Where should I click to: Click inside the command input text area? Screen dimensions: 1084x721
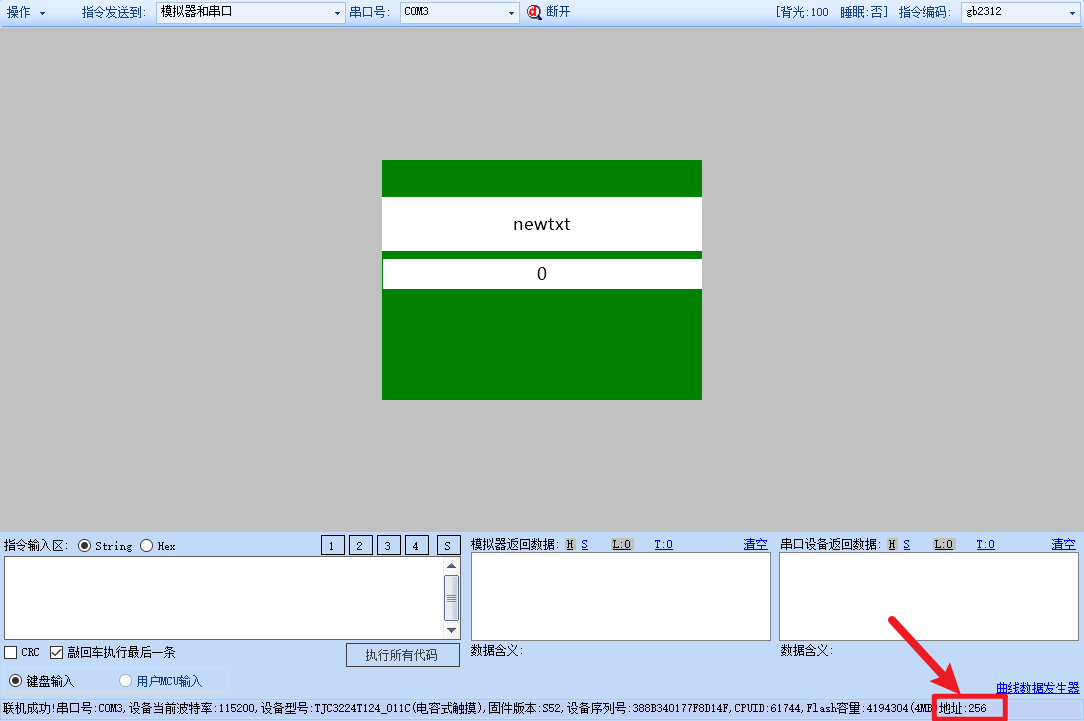point(220,595)
